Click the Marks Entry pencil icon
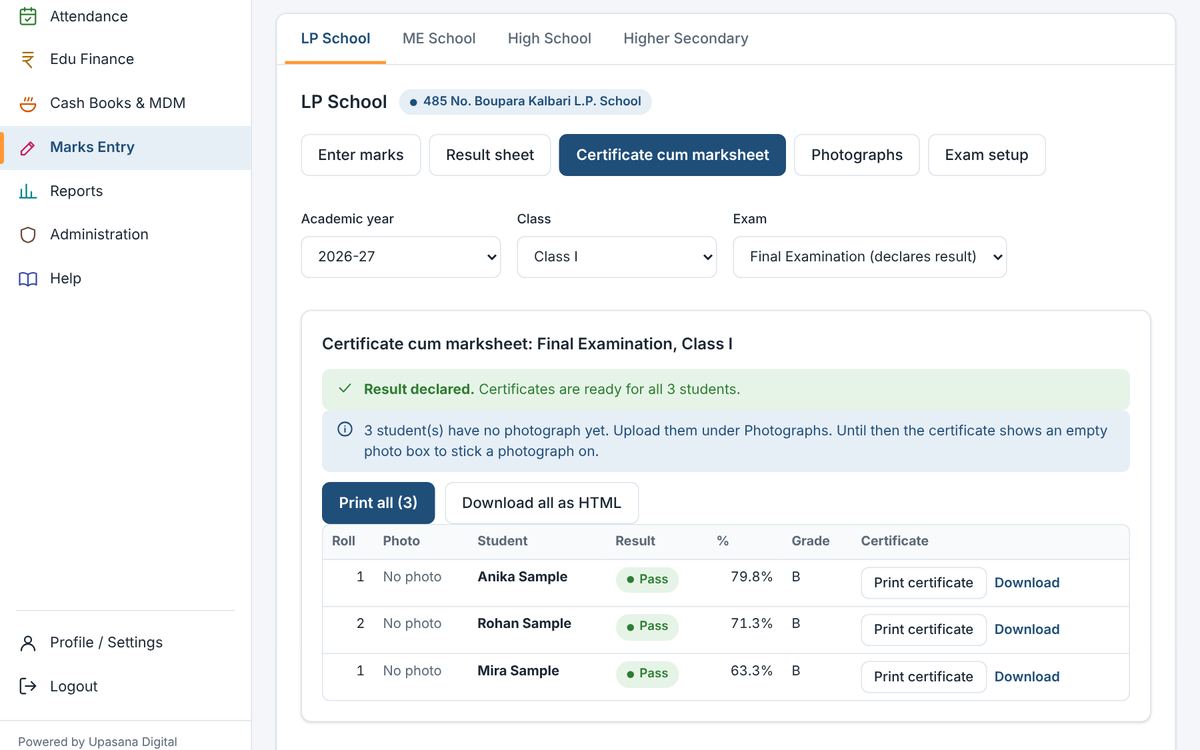The height and width of the screenshot is (750, 1200). pos(28,147)
